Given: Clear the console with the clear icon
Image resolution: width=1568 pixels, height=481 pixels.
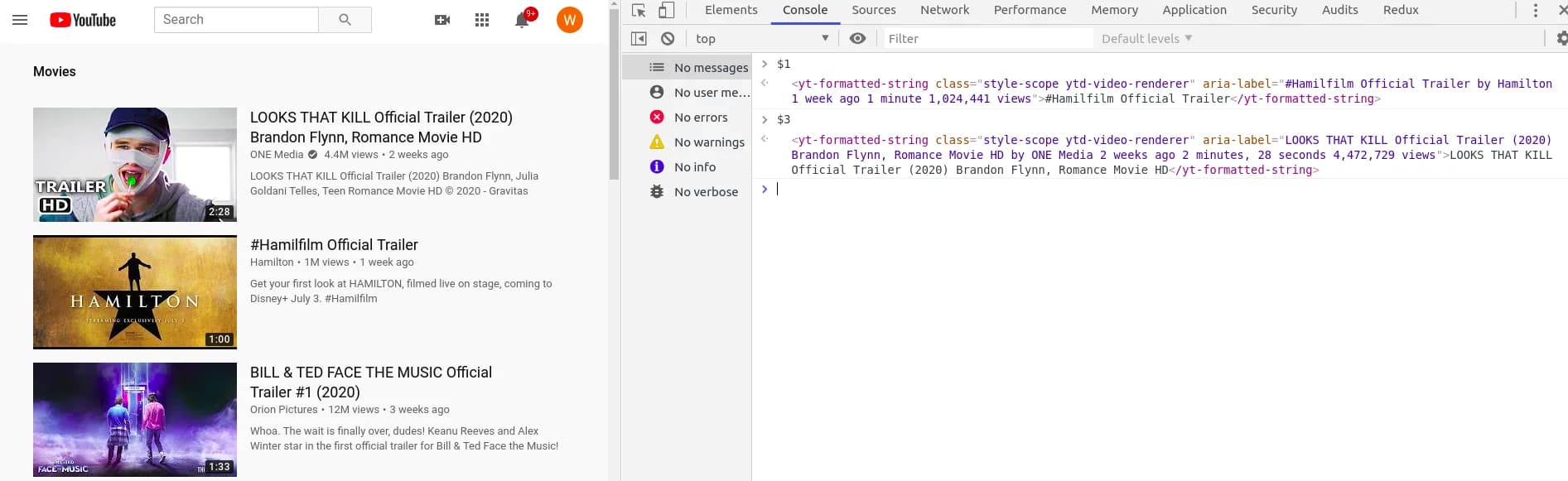Looking at the screenshot, I should (668, 39).
